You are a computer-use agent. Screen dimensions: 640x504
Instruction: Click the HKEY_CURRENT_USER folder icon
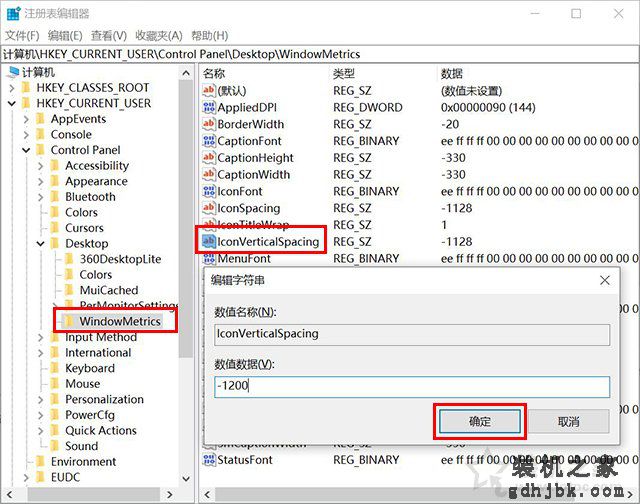point(26,103)
